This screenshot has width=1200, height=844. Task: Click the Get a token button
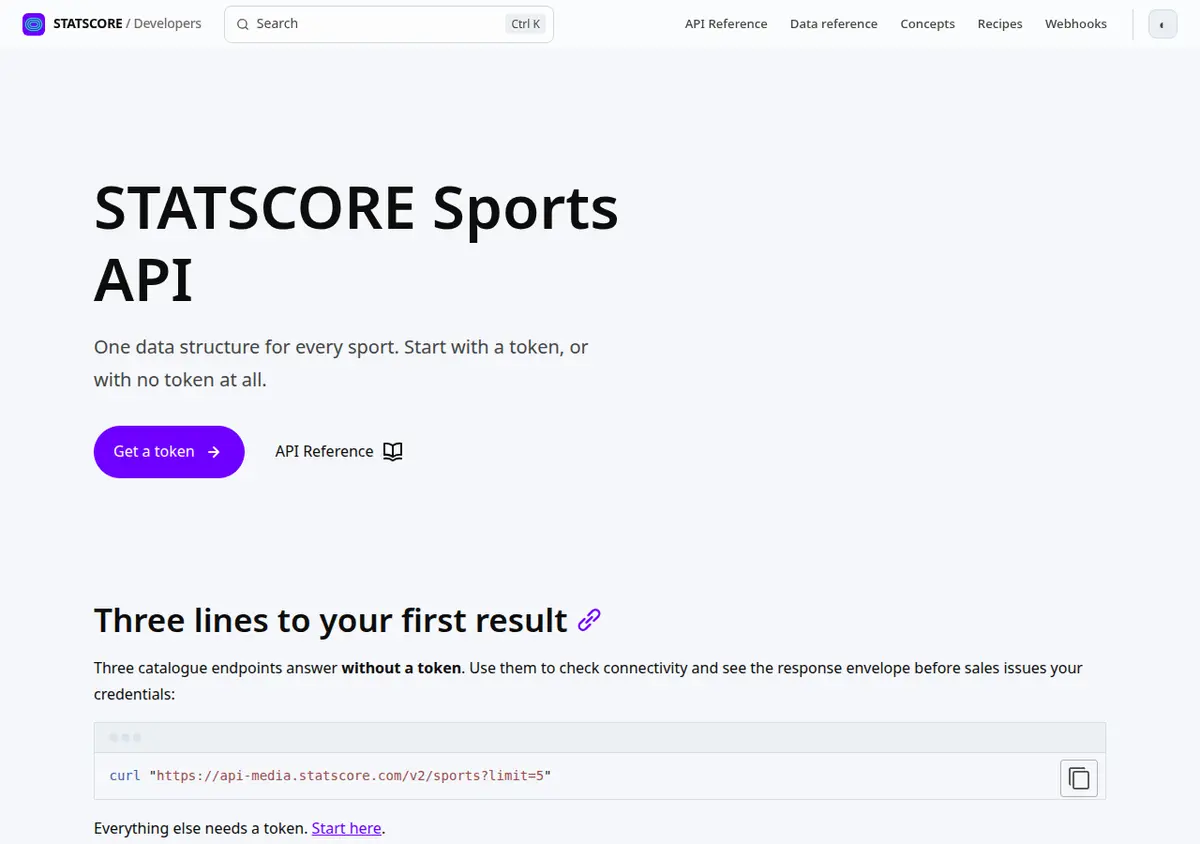(169, 452)
